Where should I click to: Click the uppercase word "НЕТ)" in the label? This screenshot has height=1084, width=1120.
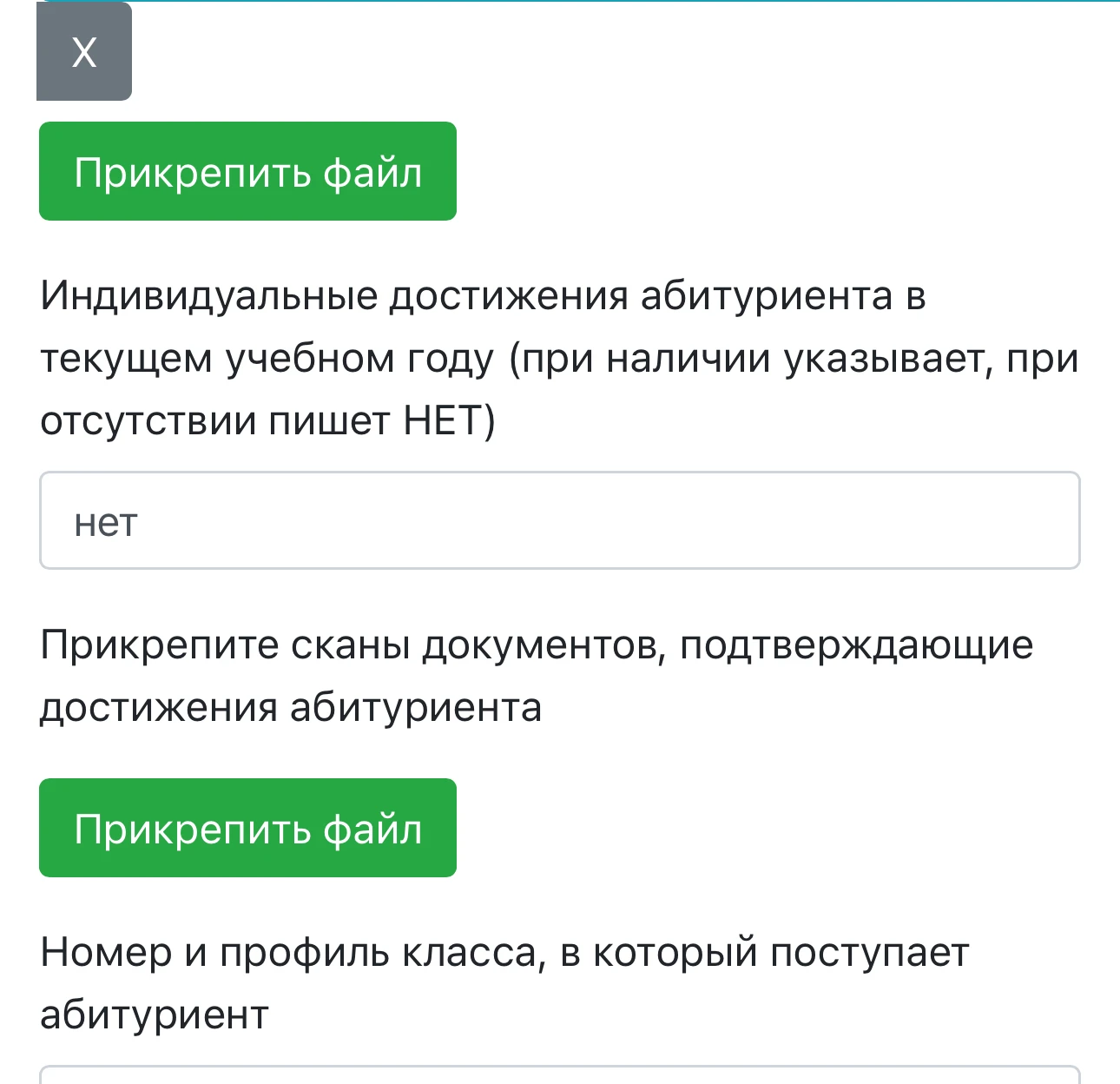coord(450,421)
